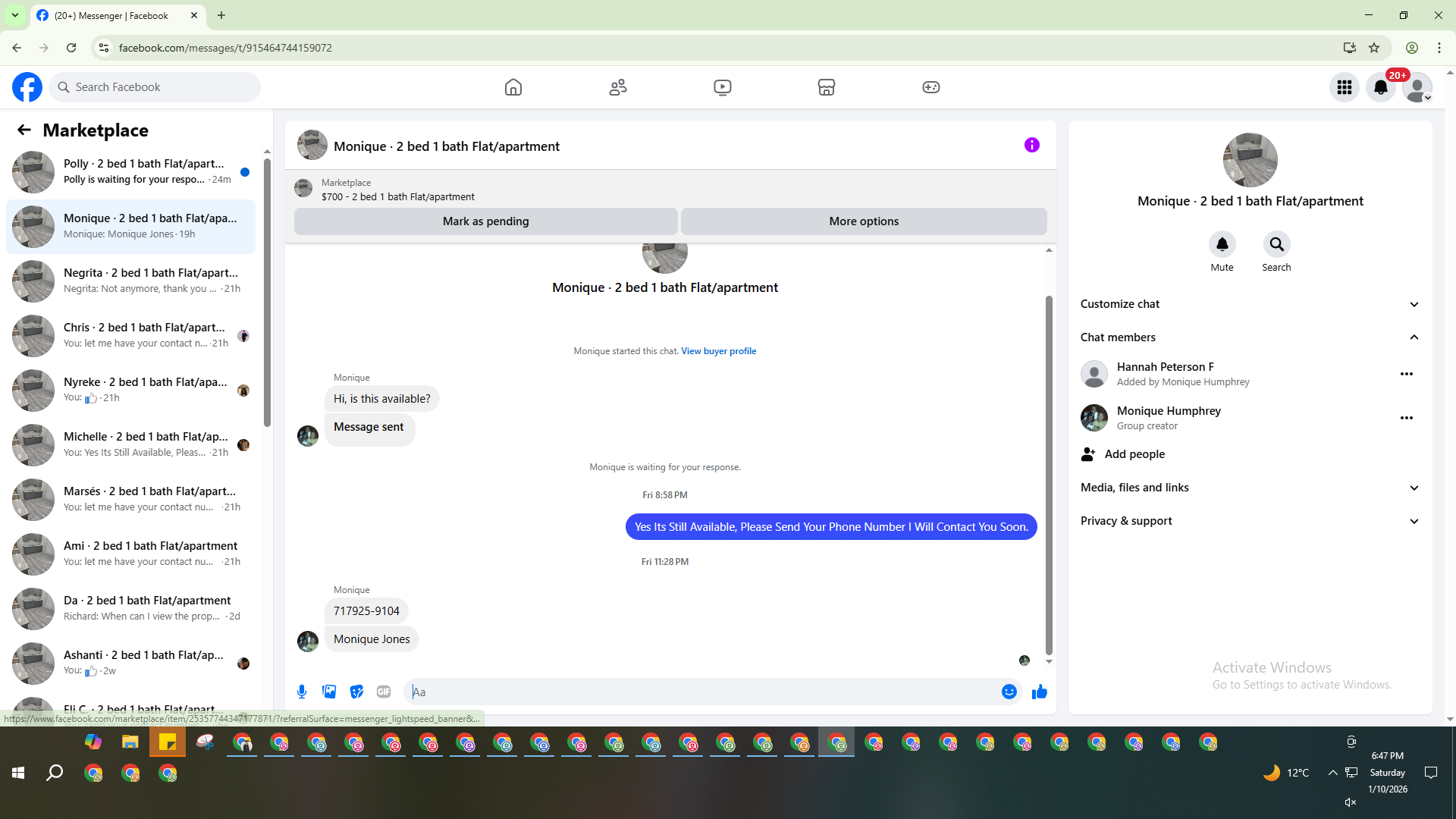Expand Privacy & support section
Screen dimensions: 1456x819
click(x=1414, y=521)
